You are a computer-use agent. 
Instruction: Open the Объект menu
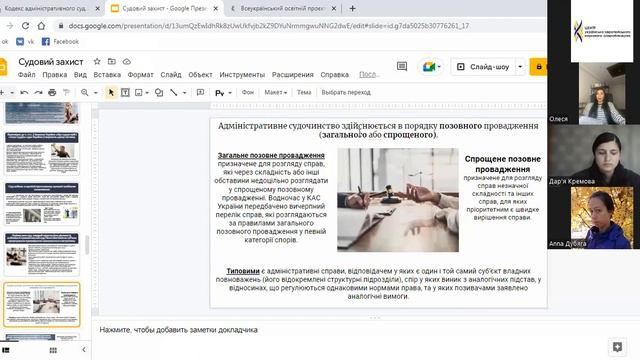(200, 75)
